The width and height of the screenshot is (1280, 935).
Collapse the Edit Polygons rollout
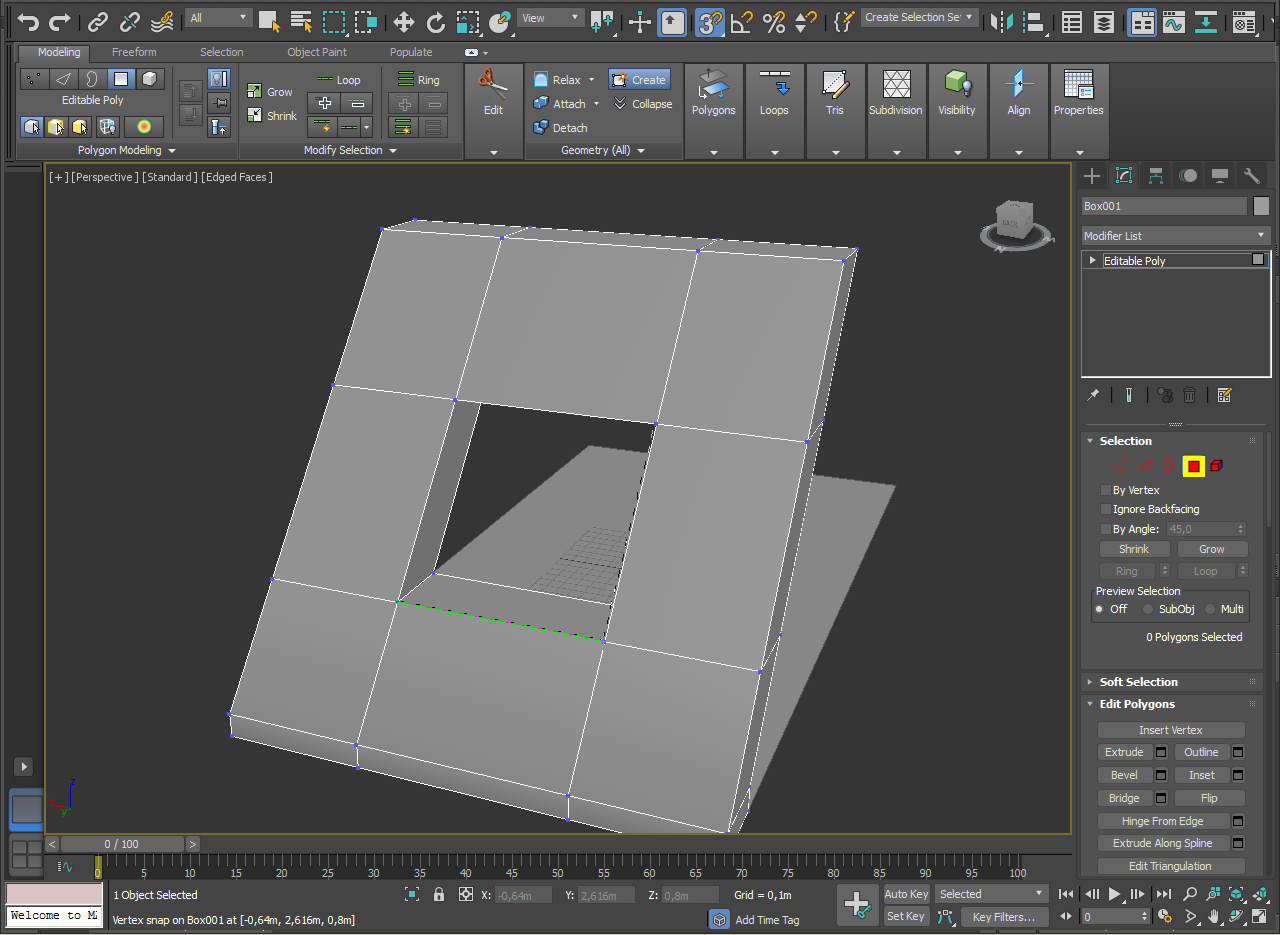(x=1136, y=704)
